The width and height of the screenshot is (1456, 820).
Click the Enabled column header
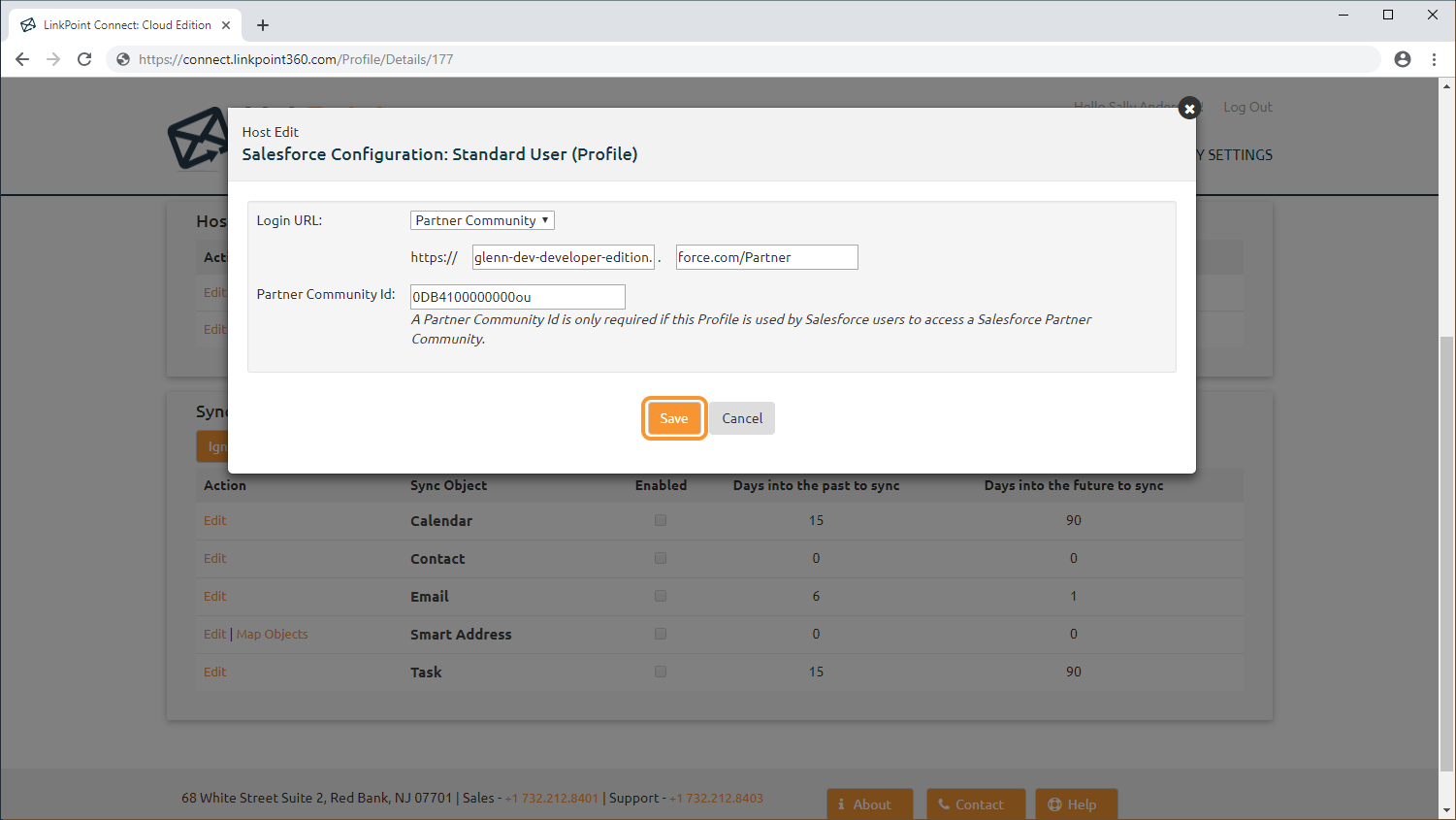click(661, 485)
